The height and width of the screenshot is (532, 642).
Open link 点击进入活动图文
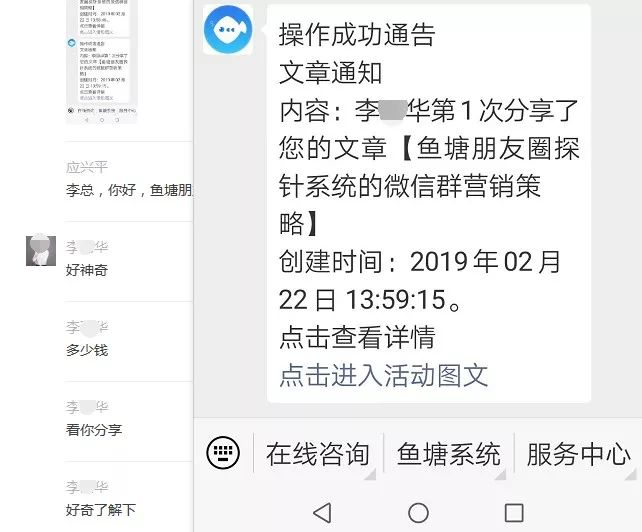tap(384, 375)
